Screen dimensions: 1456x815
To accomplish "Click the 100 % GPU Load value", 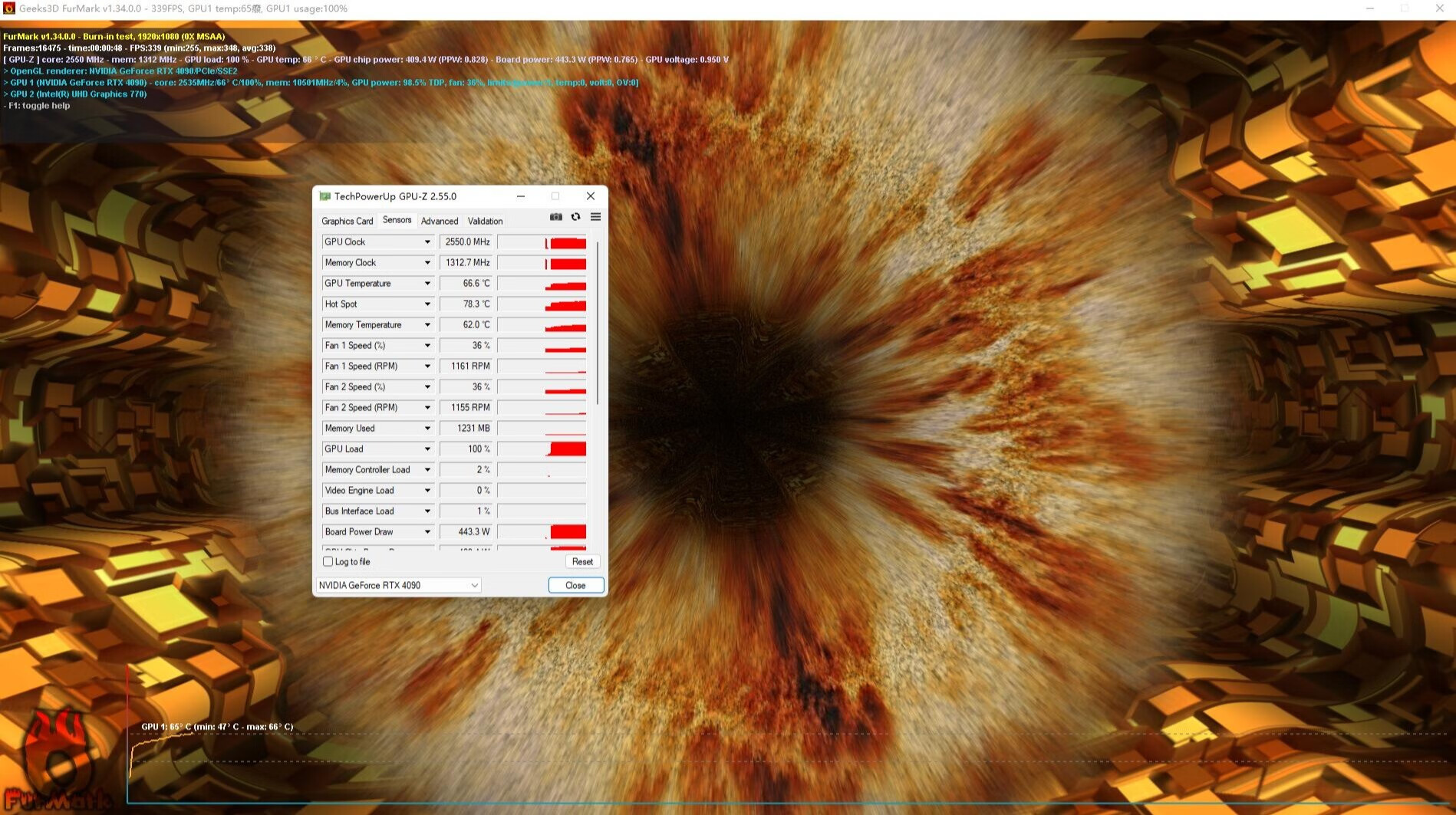I will click(466, 449).
